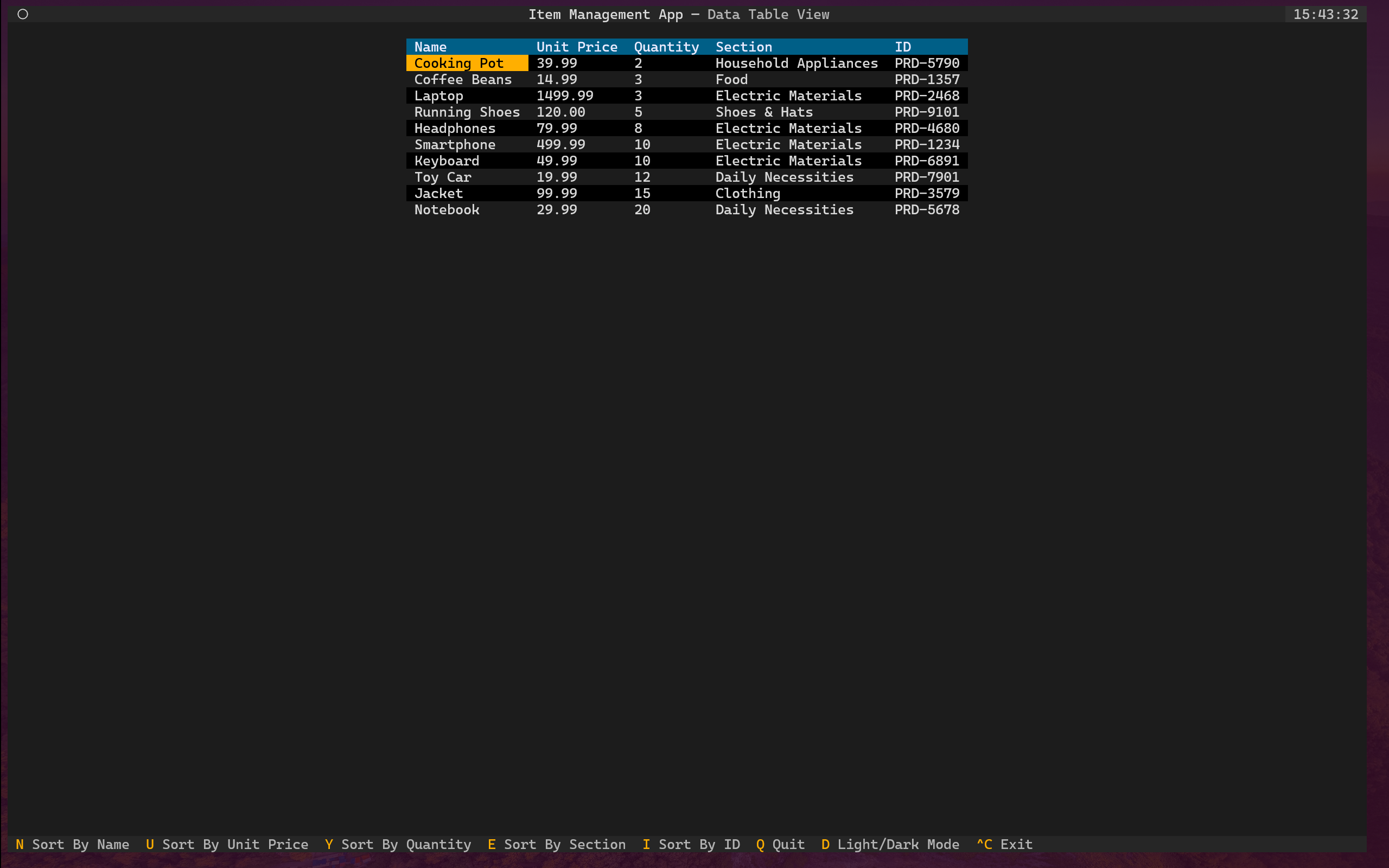Click Sort By Name in footer
The image size is (1389, 868).
coord(72,845)
